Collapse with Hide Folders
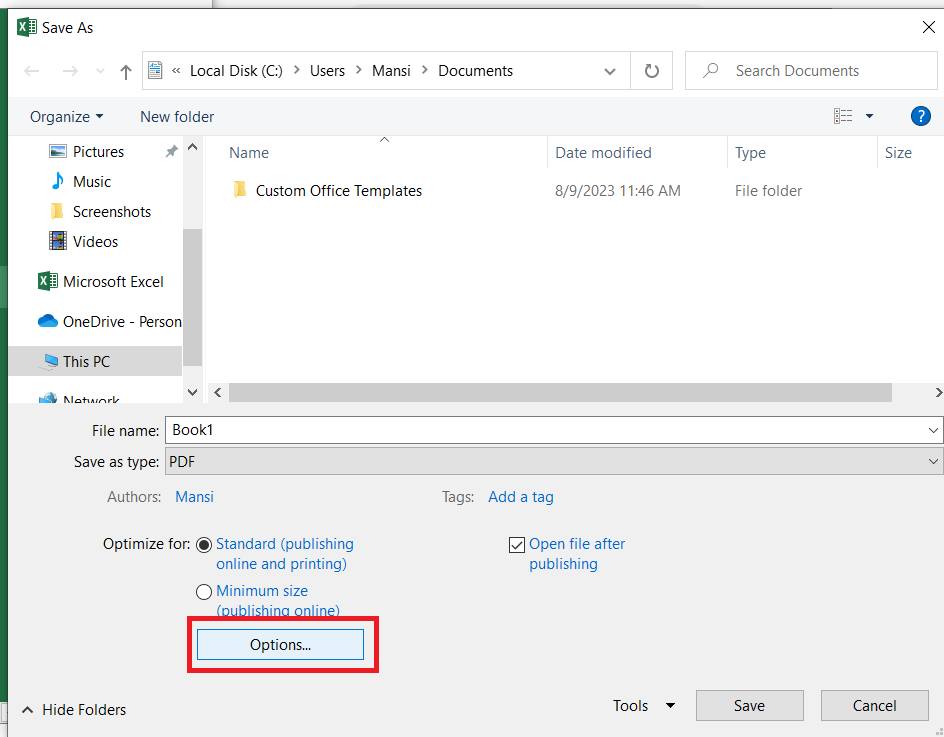This screenshot has width=944, height=737. tap(74, 710)
